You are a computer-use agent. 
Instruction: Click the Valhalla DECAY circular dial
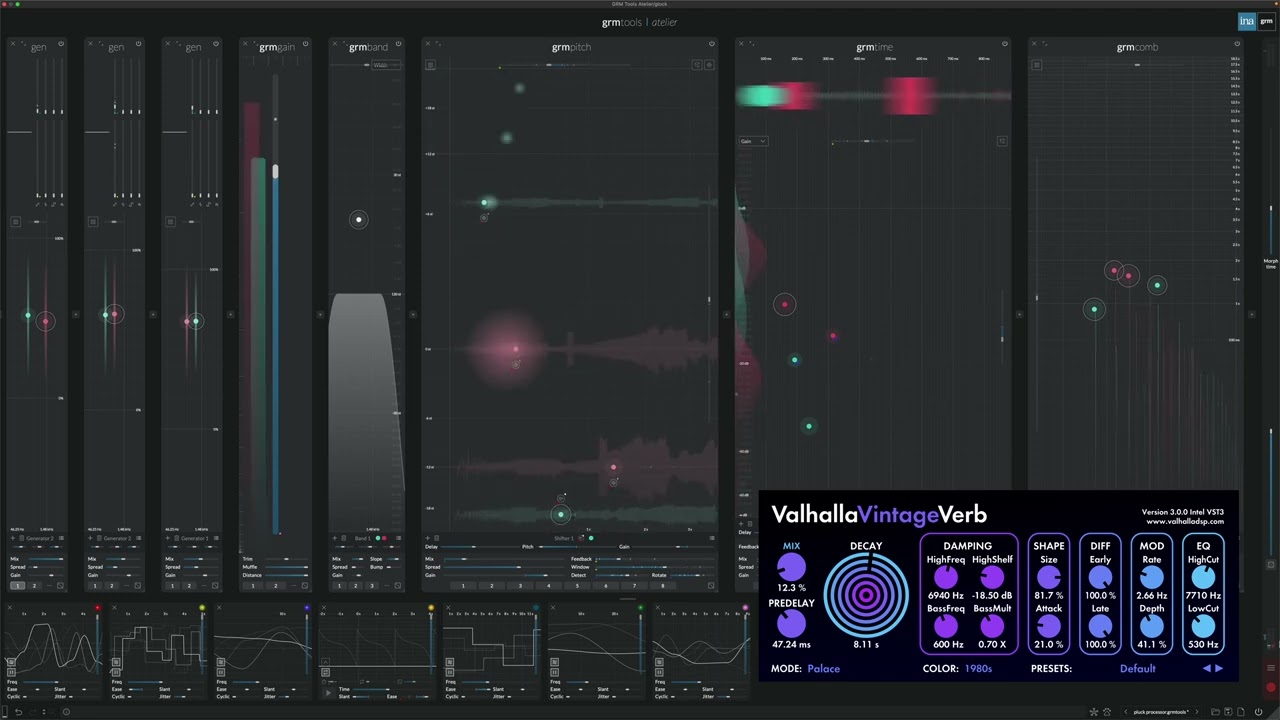coord(866,596)
